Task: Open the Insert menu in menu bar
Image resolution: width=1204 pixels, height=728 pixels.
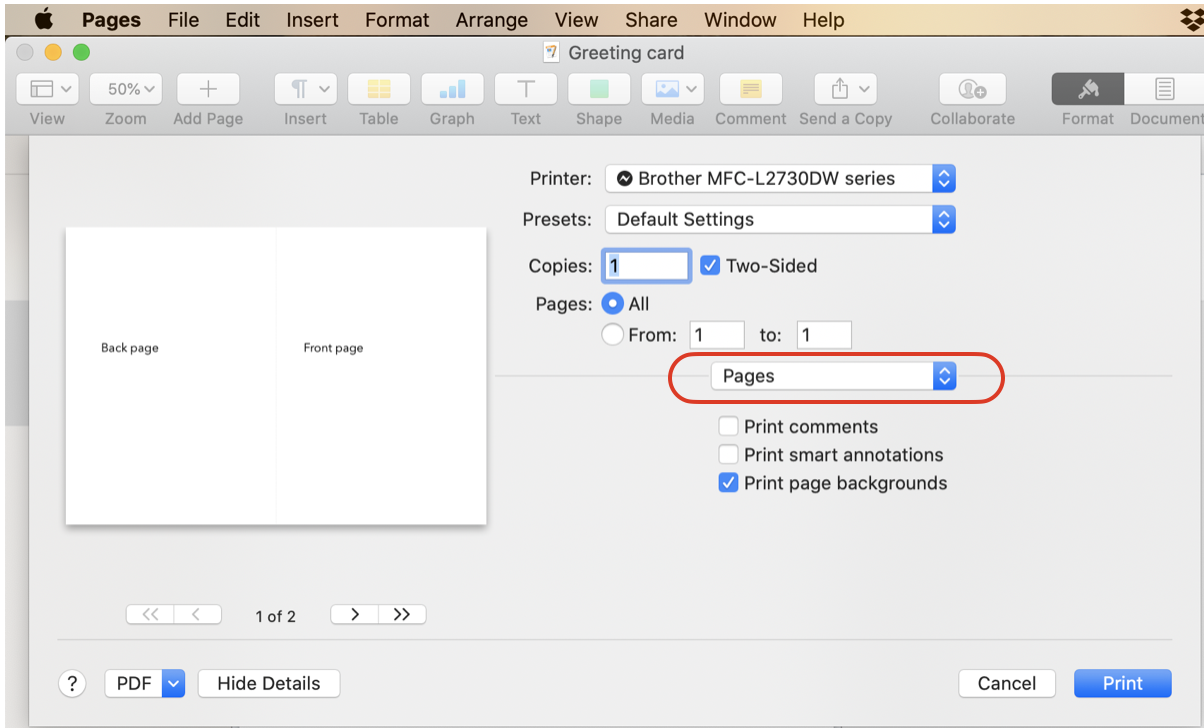Action: 314,20
